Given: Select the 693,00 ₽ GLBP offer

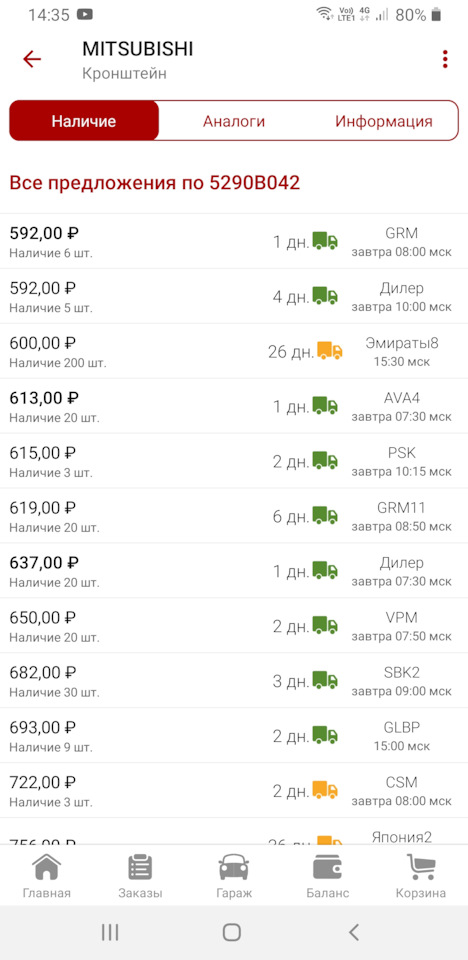Looking at the screenshot, I should 234,735.
